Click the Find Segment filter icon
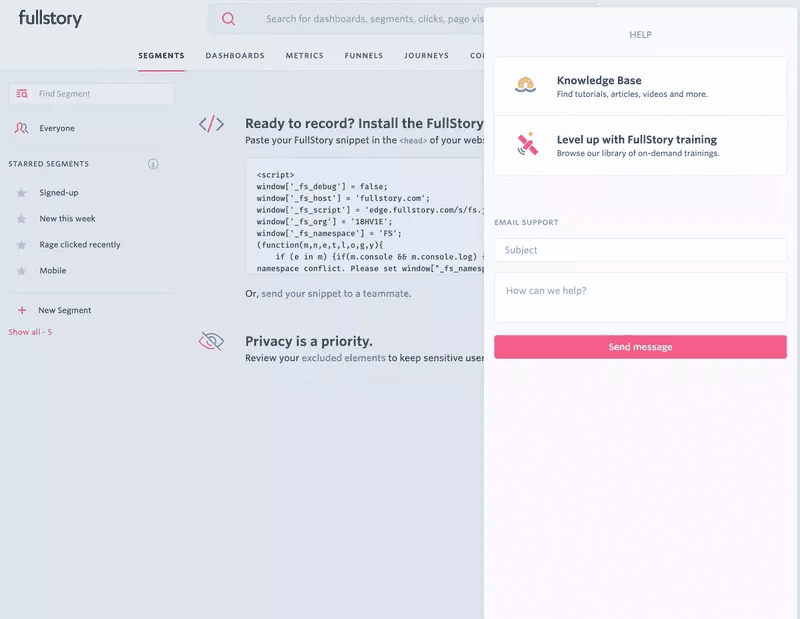This screenshot has height=619, width=800. point(22,93)
